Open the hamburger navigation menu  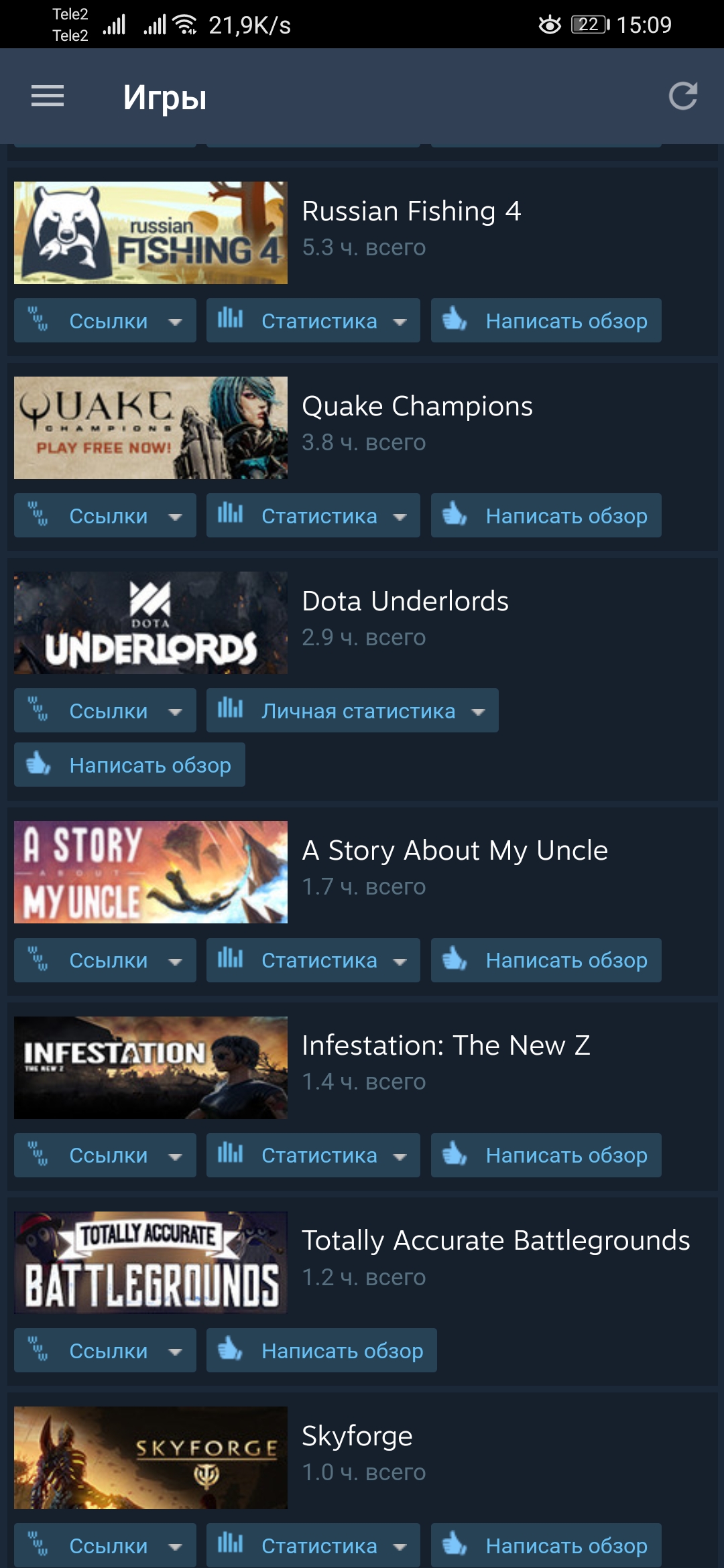48,96
